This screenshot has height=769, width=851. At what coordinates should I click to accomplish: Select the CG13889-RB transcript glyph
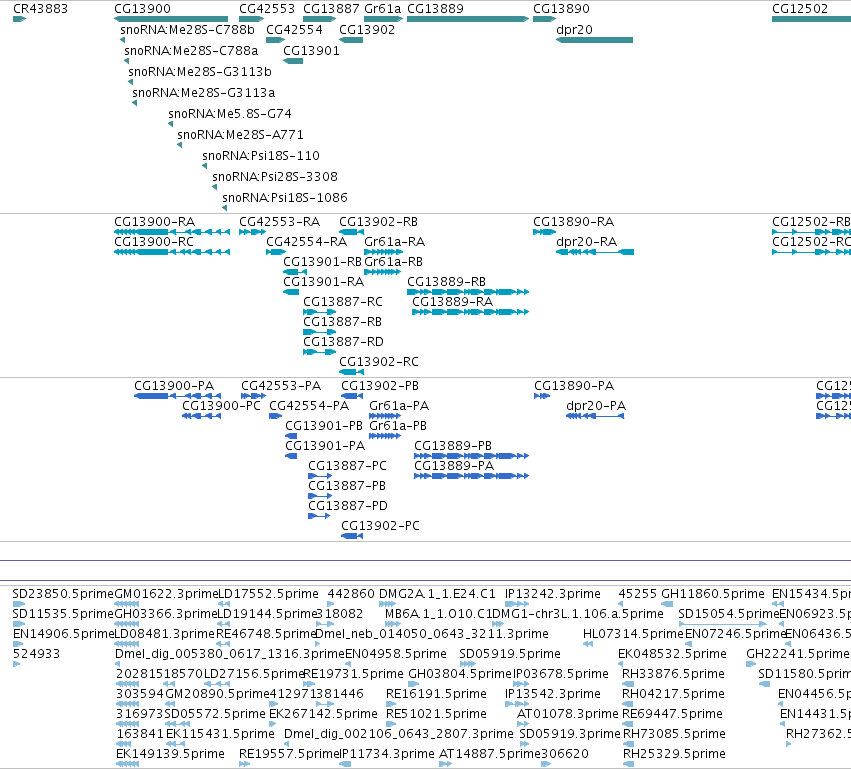(x=468, y=292)
